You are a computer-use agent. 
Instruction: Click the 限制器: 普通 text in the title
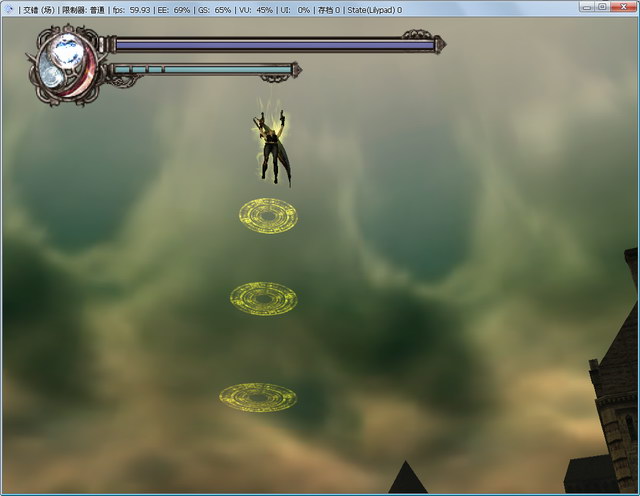[x=83, y=10]
